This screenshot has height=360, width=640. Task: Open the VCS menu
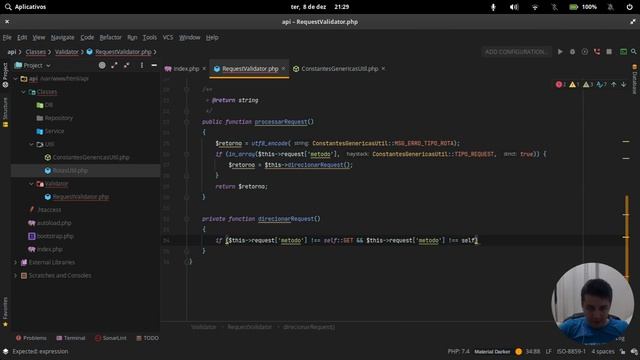coord(168,37)
